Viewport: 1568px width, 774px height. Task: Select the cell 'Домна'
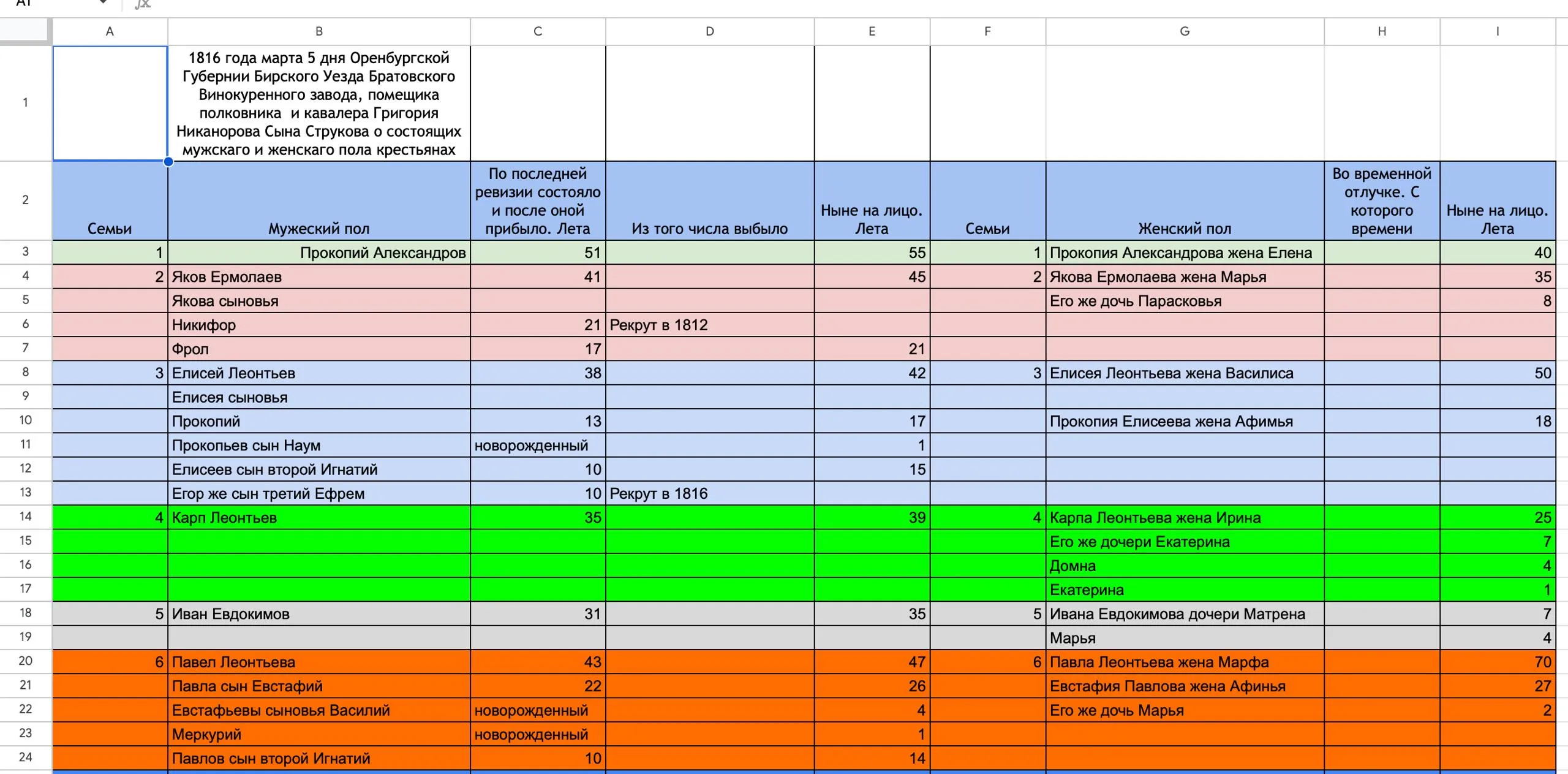point(1185,566)
